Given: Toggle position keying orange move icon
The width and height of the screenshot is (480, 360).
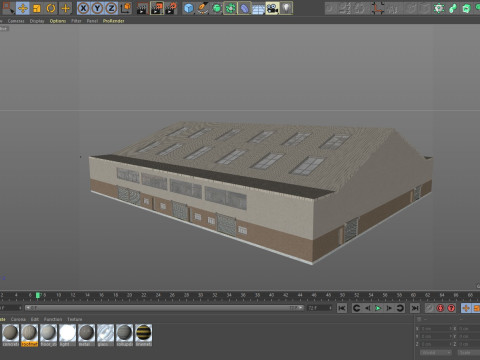Looking at the screenshot, I should [x=466, y=308].
